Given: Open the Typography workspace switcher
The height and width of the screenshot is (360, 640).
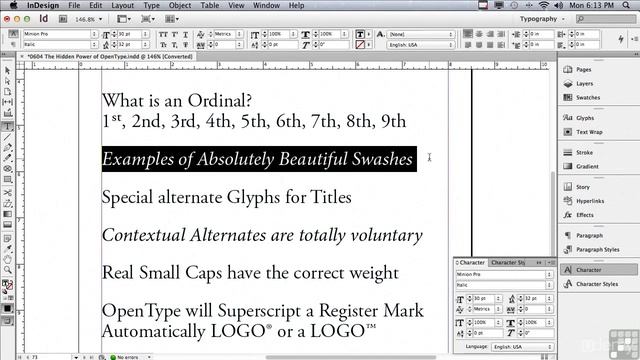Looking at the screenshot, I should pos(542,19).
